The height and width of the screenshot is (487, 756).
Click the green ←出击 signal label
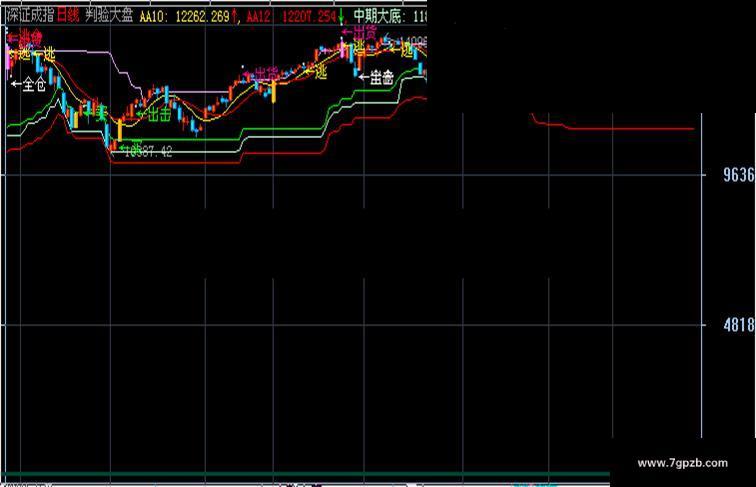[153, 114]
